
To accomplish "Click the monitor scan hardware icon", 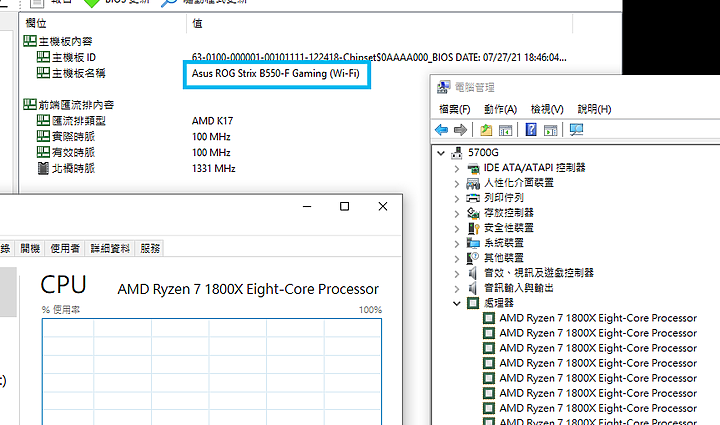I will pyautogui.click(x=576, y=130).
